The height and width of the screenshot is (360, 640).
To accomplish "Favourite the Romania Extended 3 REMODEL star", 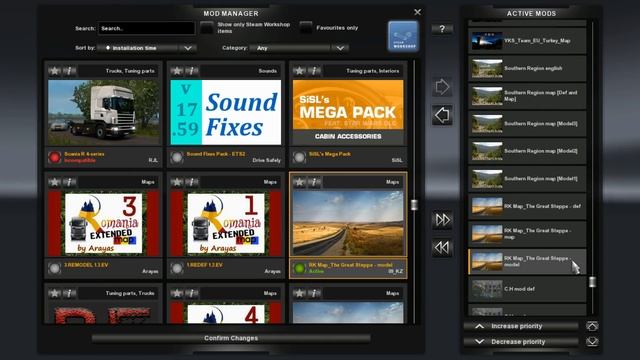I will pyautogui.click(x=54, y=182).
